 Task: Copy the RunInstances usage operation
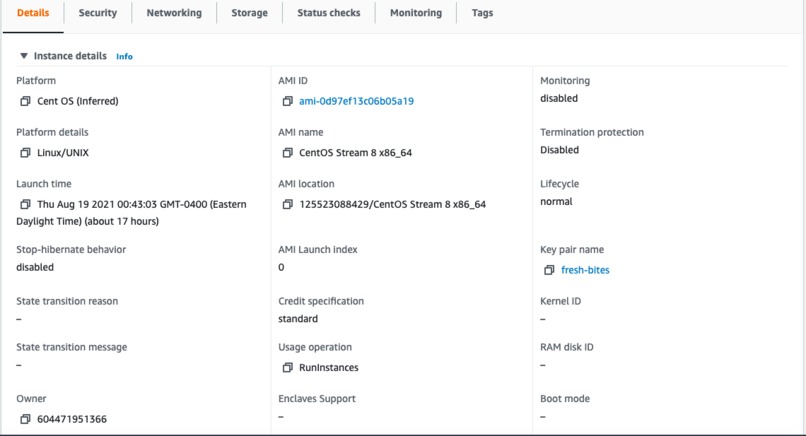[x=287, y=368]
